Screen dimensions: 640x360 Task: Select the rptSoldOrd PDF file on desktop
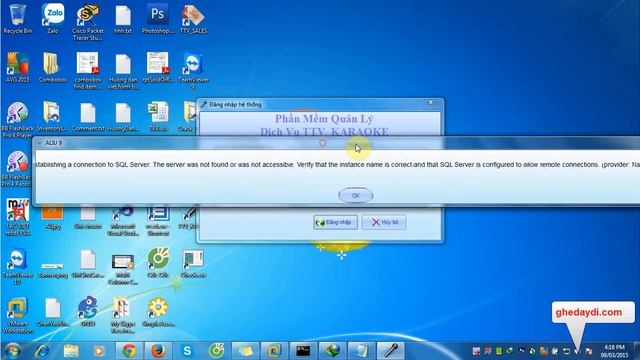(x=158, y=68)
